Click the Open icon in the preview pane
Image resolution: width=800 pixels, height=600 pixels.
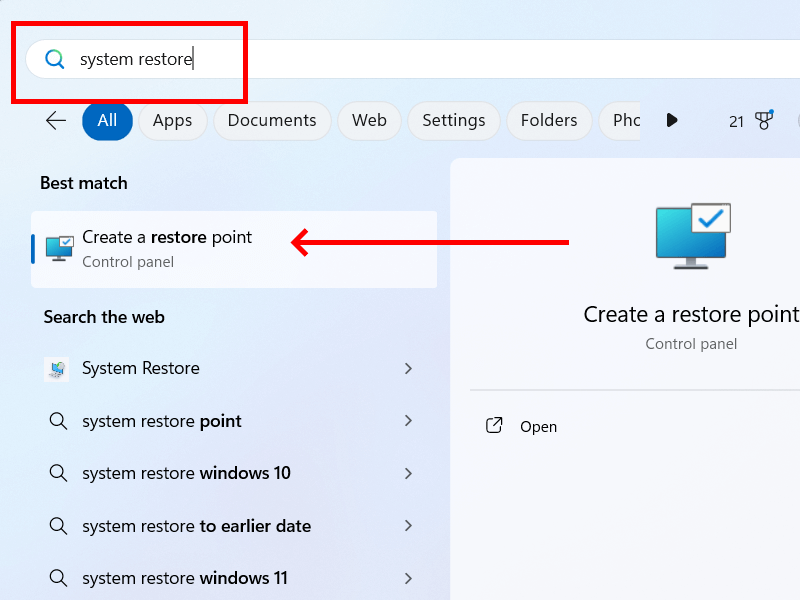click(494, 425)
